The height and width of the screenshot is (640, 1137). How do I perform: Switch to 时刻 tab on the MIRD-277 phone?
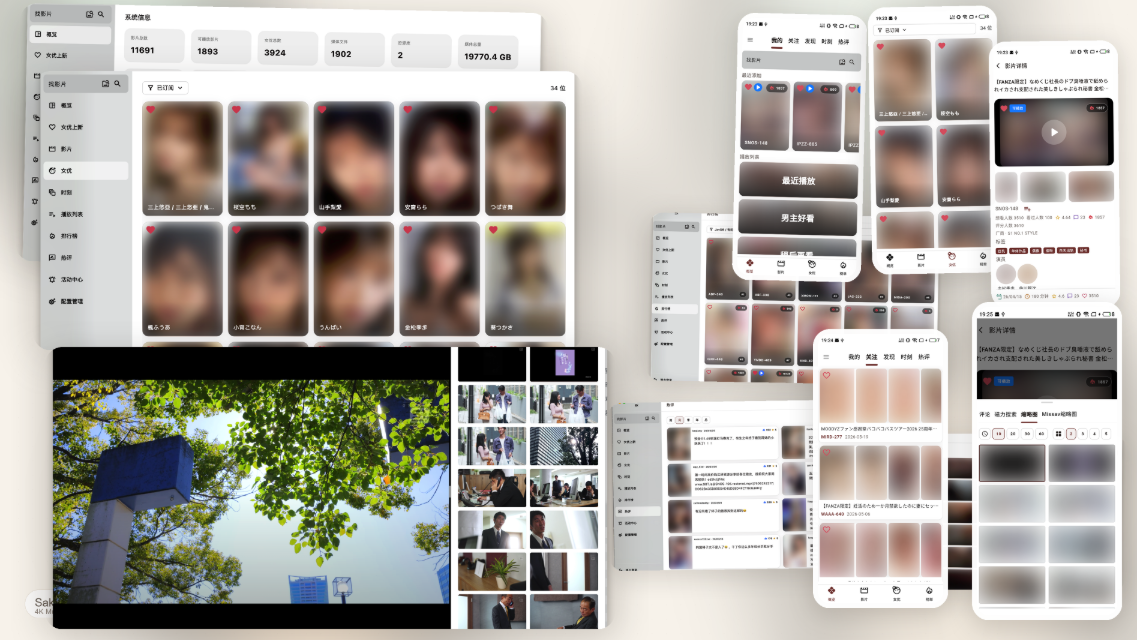pyautogui.click(x=906, y=357)
